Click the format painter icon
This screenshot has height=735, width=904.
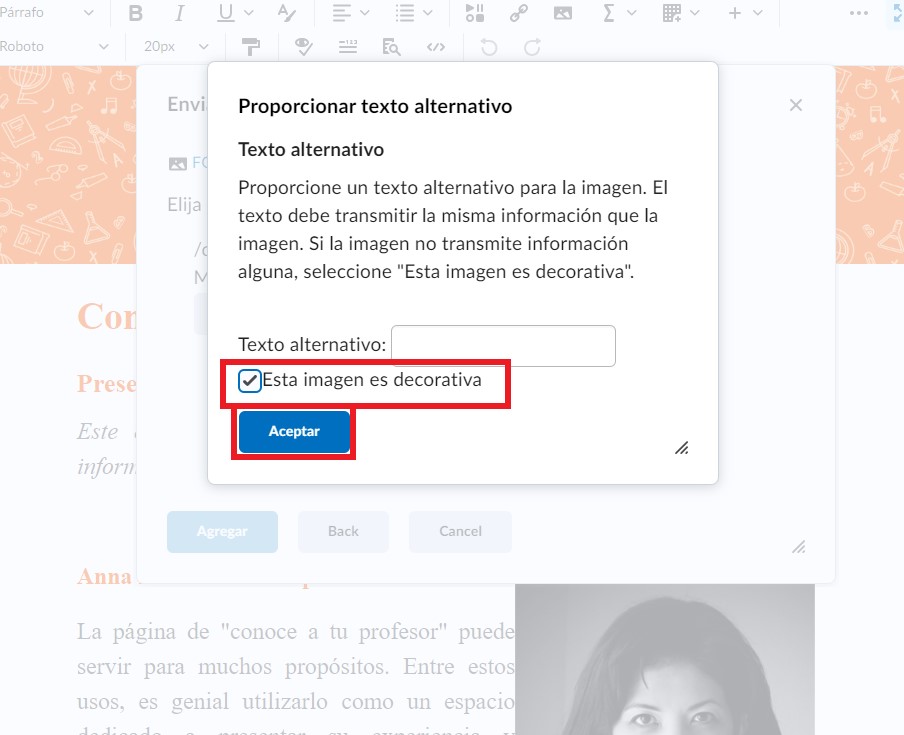click(249, 47)
